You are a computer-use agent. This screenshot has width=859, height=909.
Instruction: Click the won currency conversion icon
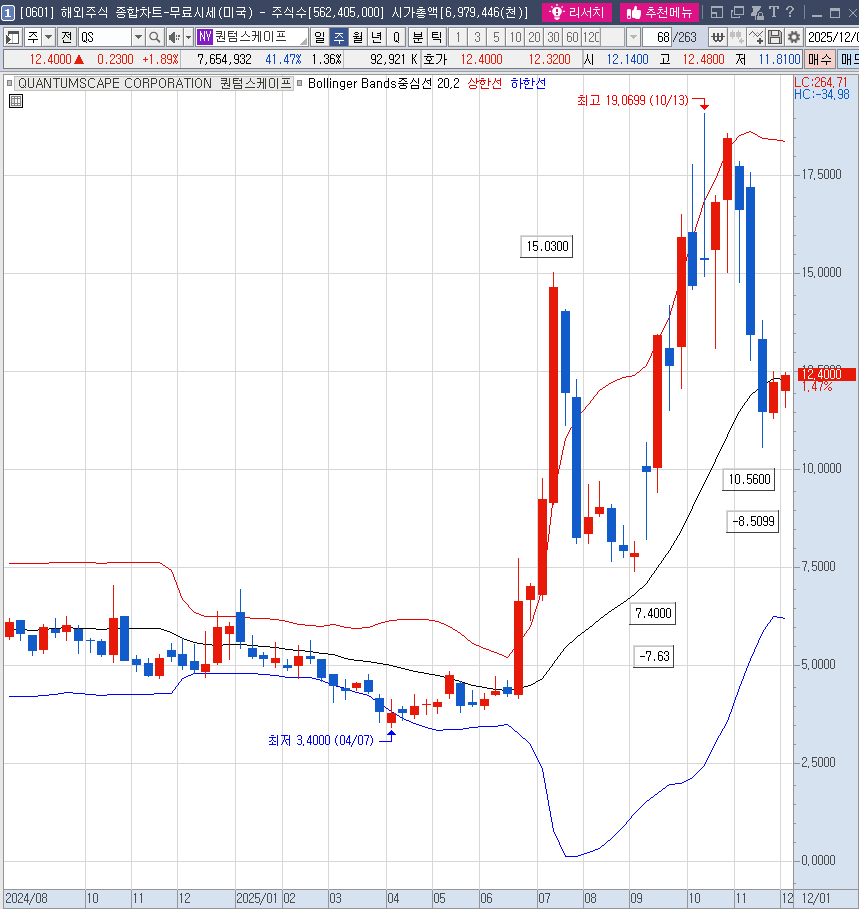click(x=717, y=37)
